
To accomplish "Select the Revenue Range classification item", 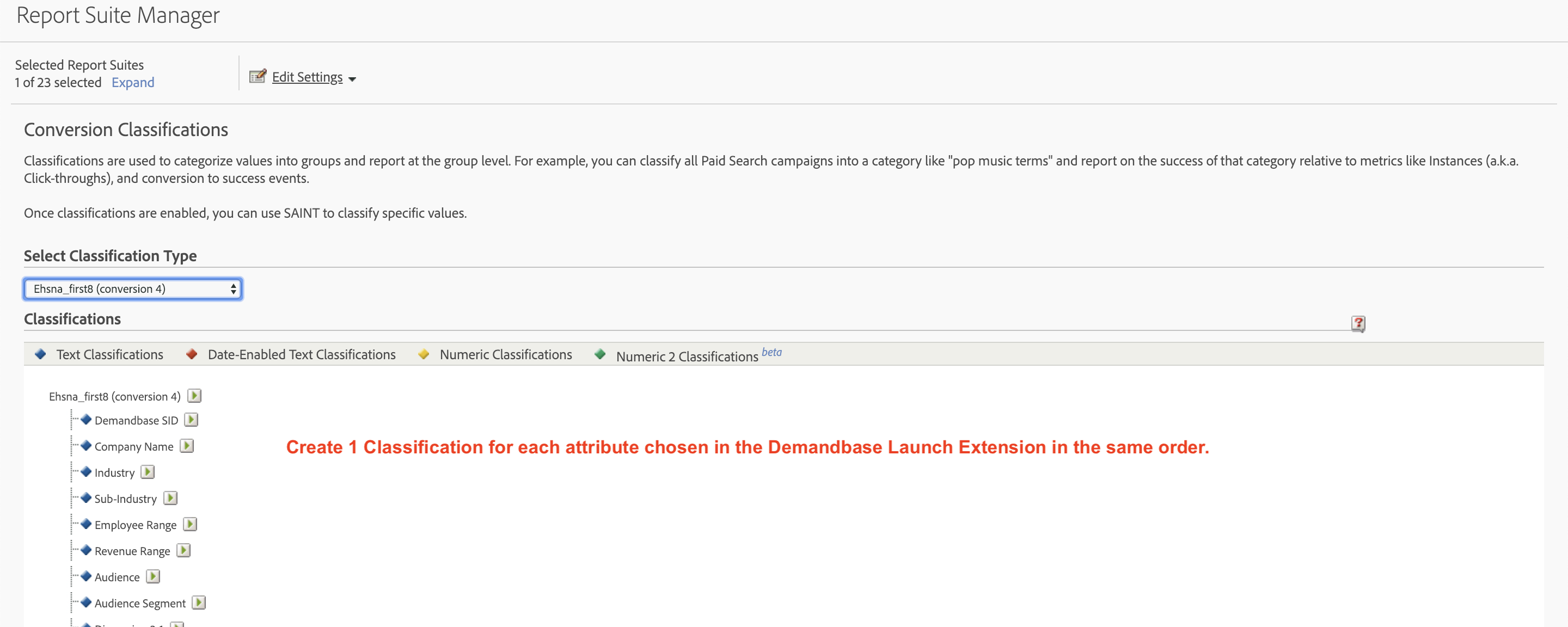I will 132,551.
